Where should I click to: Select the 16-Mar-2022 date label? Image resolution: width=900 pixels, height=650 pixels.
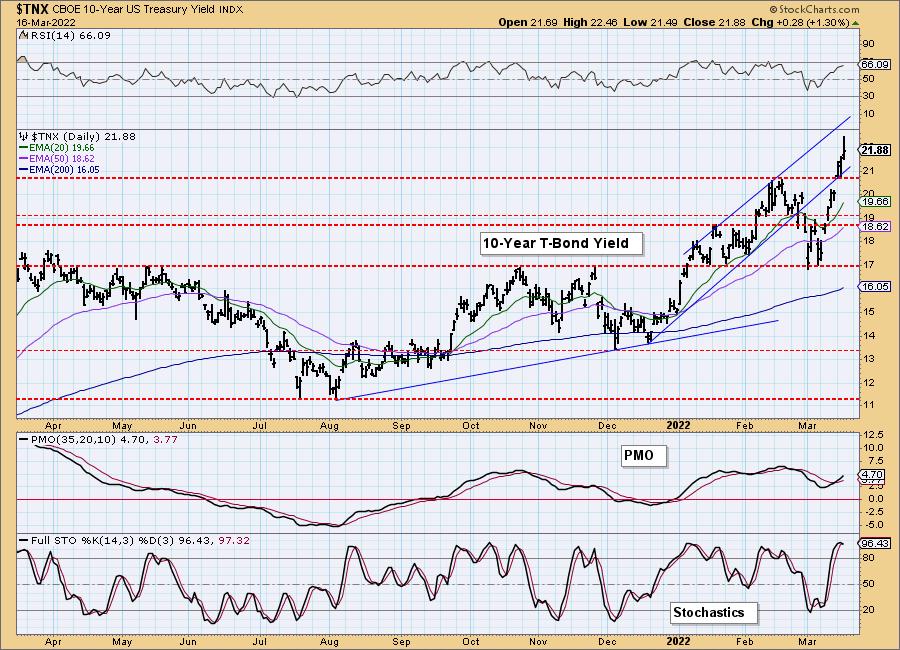tap(46, 22)
